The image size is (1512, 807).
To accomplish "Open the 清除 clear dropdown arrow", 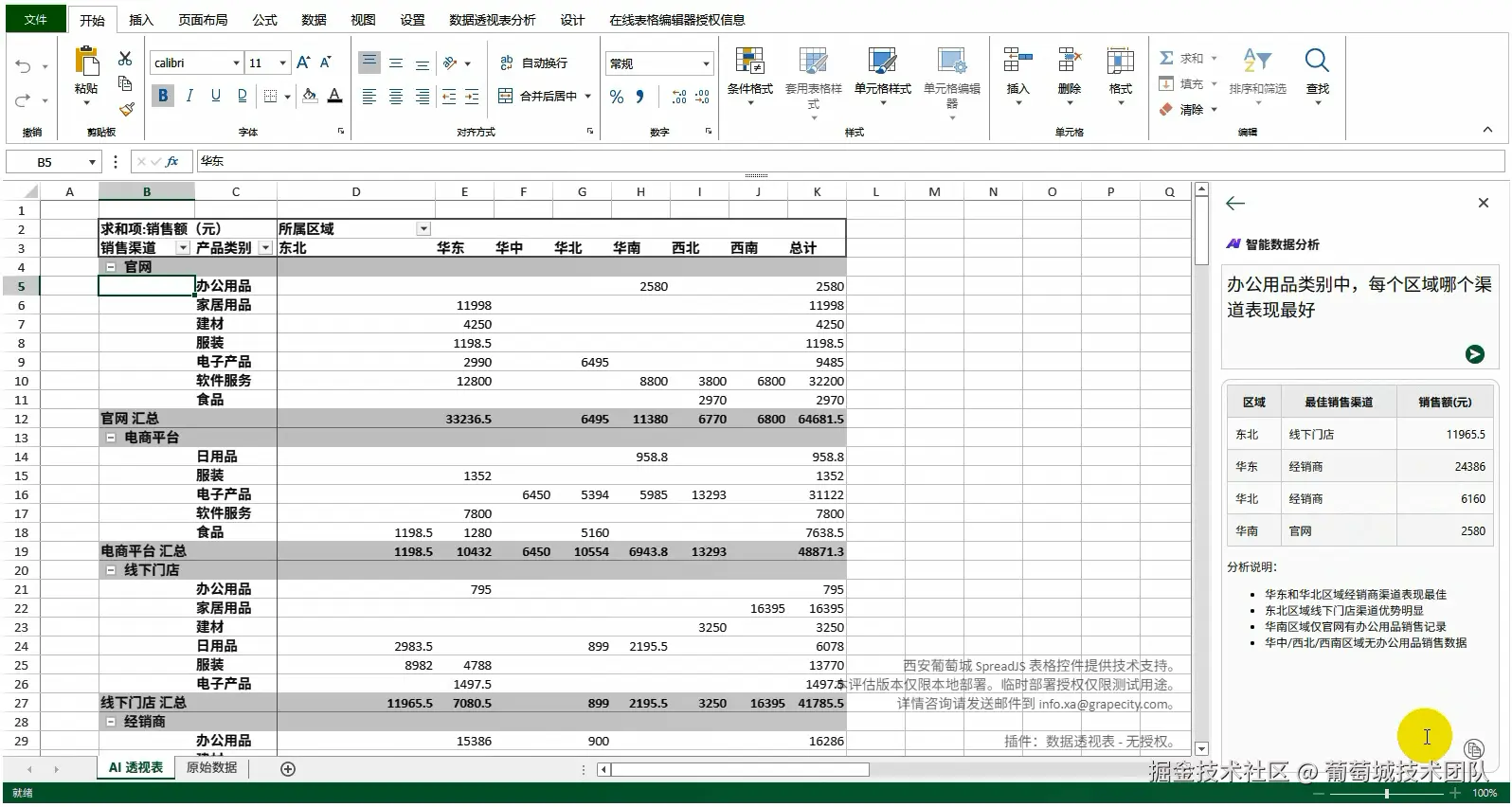I will [x=1214, y=110].
